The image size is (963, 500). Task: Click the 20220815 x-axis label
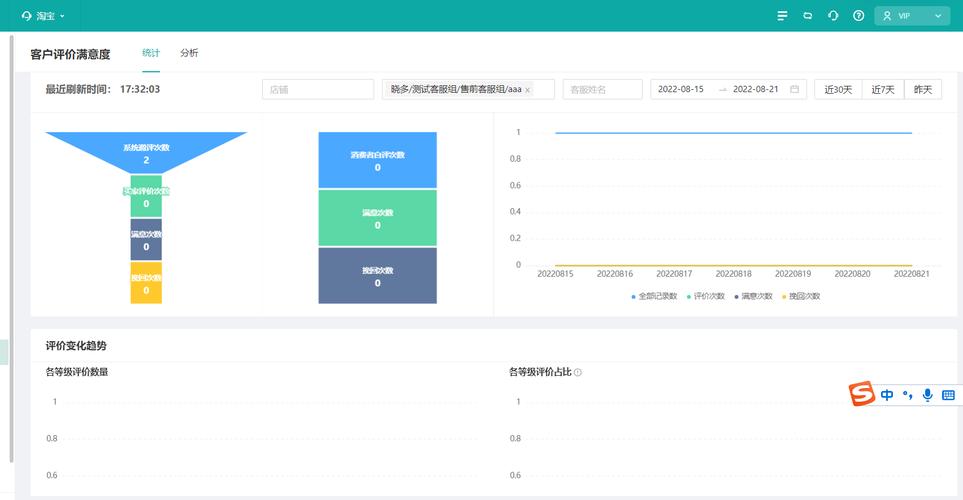tap(555, 274)
